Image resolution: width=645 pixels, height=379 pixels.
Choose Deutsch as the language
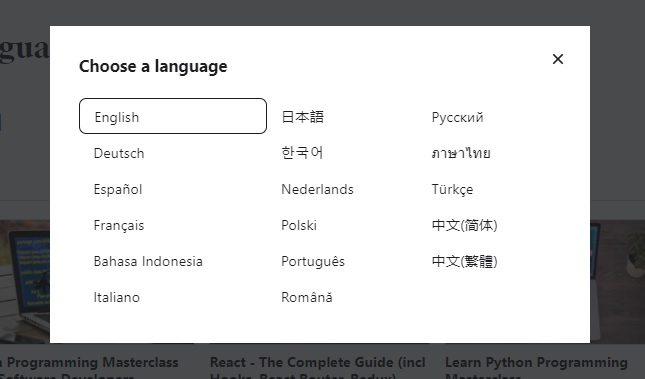click(119, 153)
